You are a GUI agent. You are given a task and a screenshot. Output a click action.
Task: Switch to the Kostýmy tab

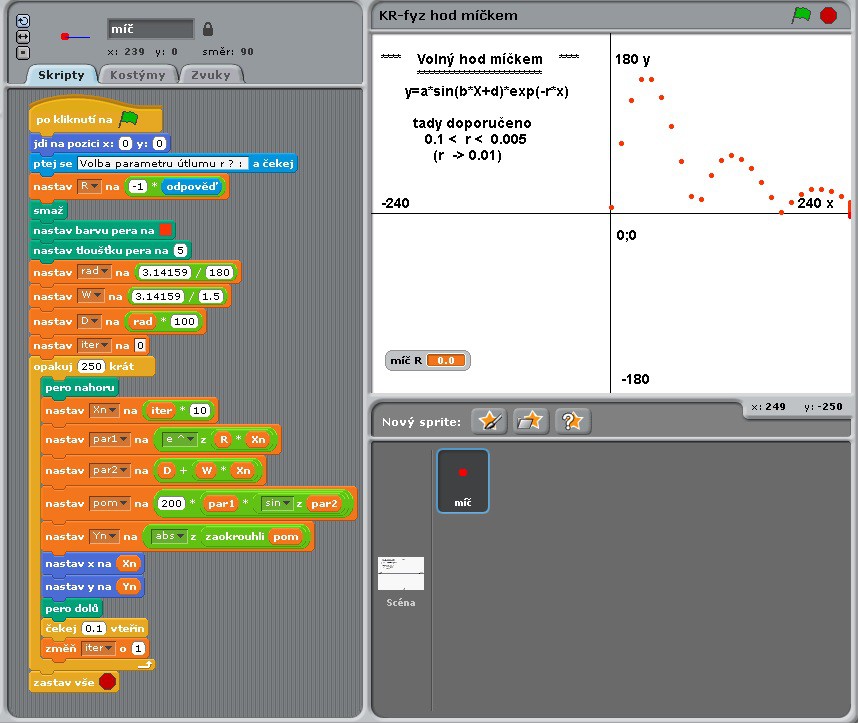tap(139, 75)
